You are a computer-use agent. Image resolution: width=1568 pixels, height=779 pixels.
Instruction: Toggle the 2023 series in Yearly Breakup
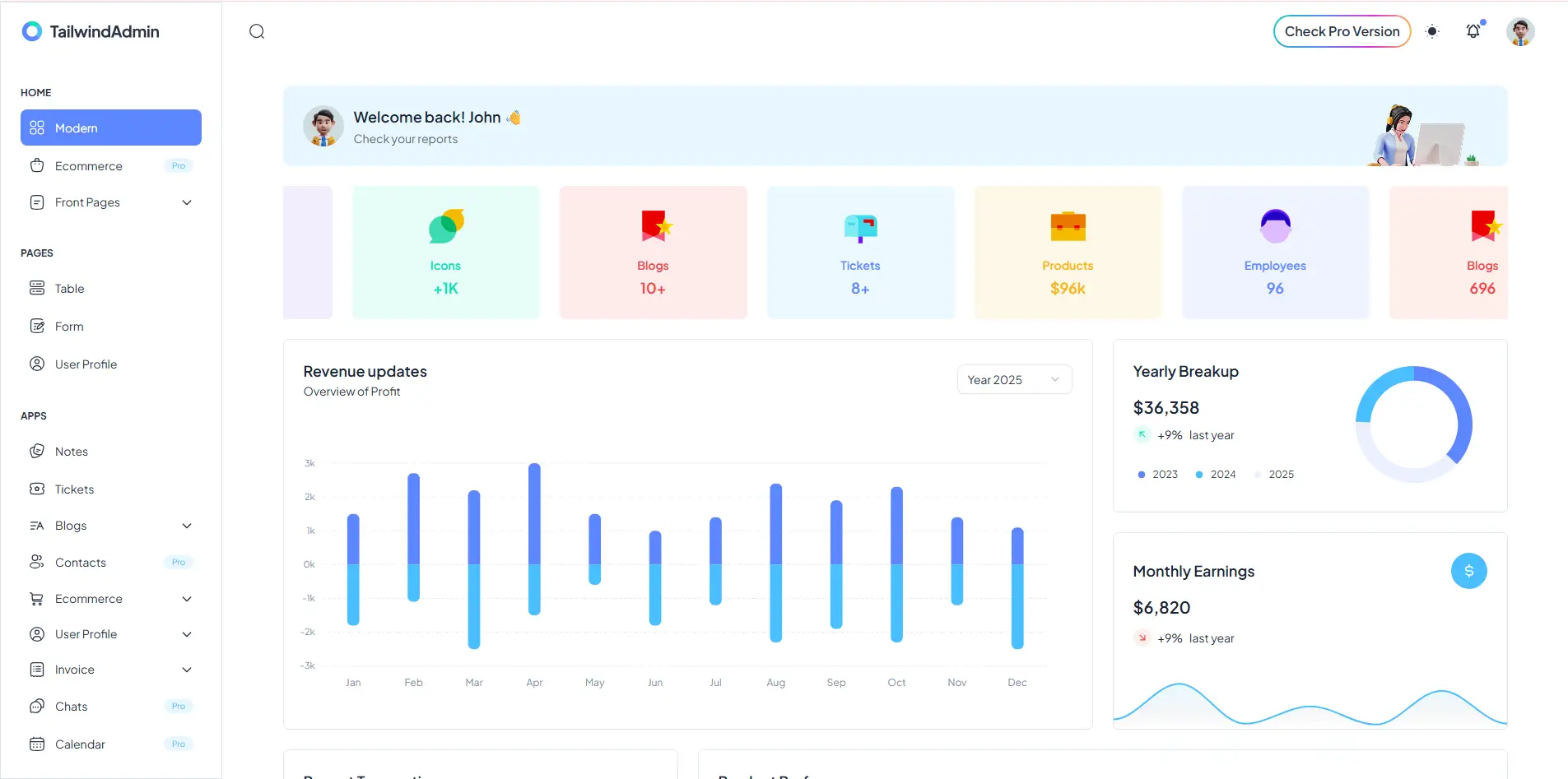(1158, 474)
